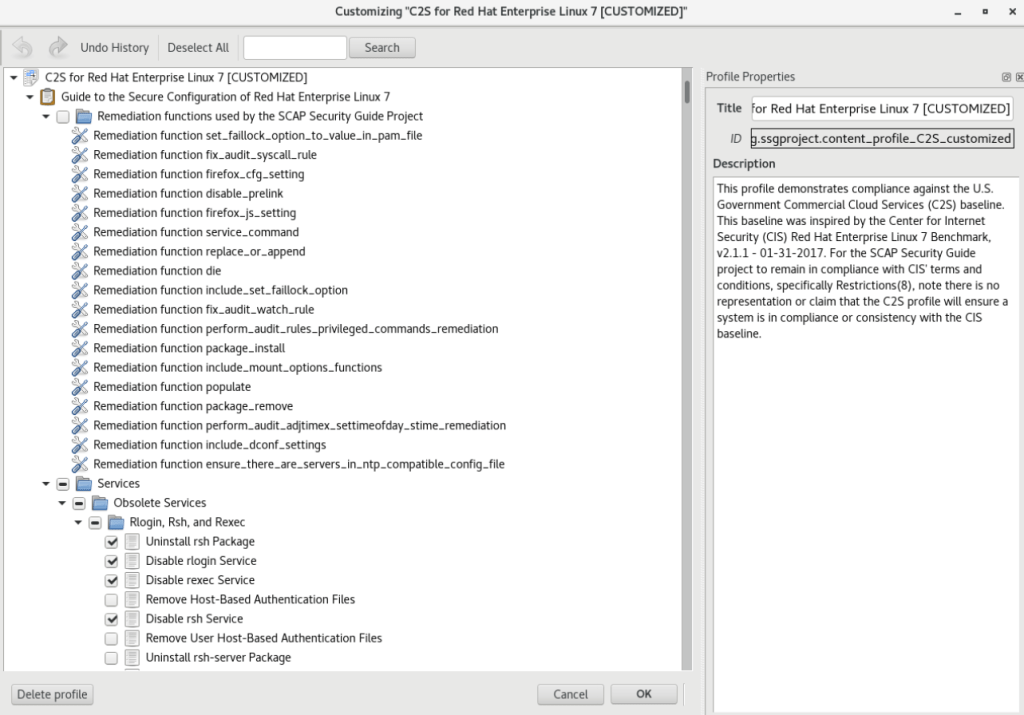Click the Obsolete Services folder icon
The height and width of the screenshot is (715, 1024).
(100, 503)
